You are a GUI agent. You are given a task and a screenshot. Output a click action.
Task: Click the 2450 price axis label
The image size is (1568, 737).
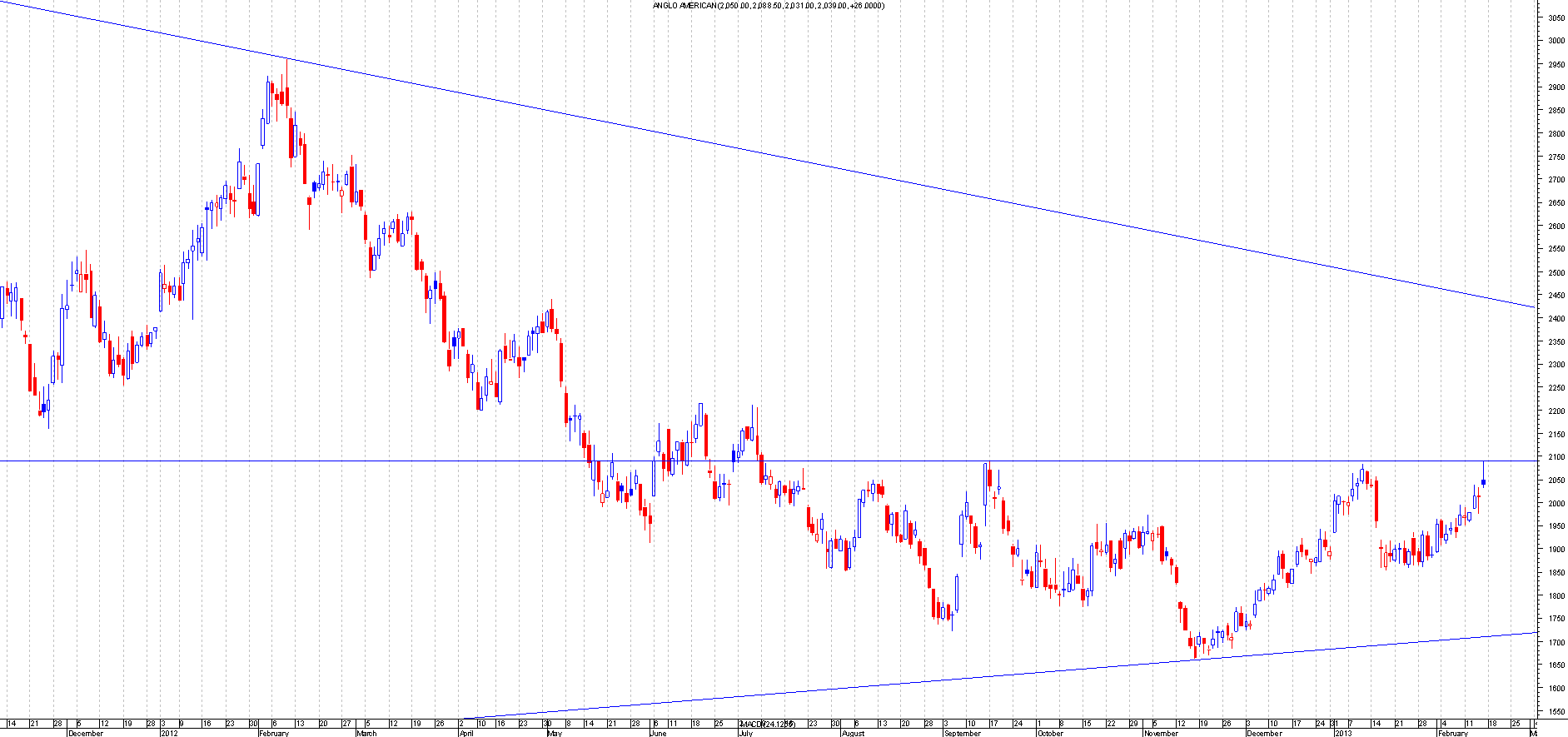[1556, 296]
